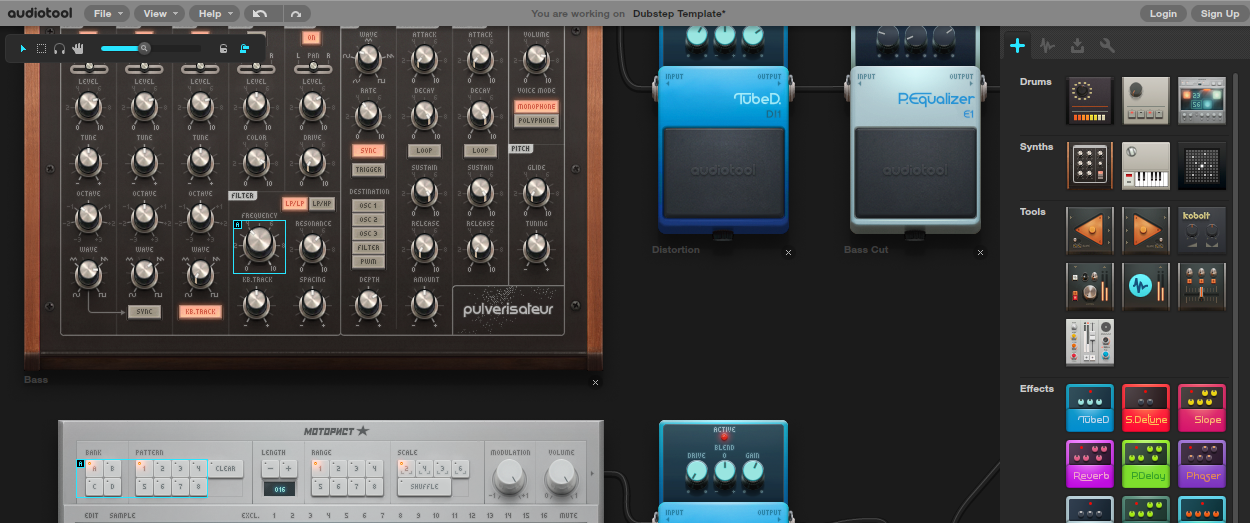The width and height of the screenshot is (1250, 523).
Task: Toggle the LFO TRIGGER button
Action: tap(368, 170)
